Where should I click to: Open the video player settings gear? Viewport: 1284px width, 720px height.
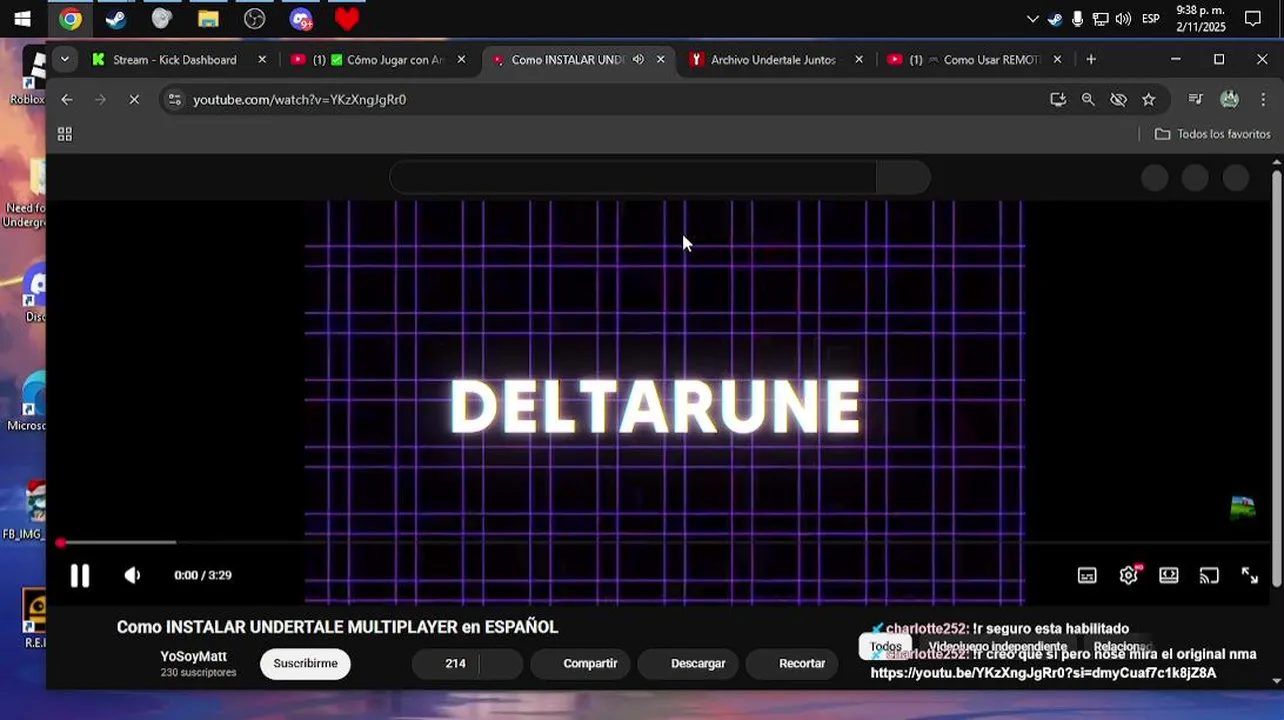[1129, 575]
